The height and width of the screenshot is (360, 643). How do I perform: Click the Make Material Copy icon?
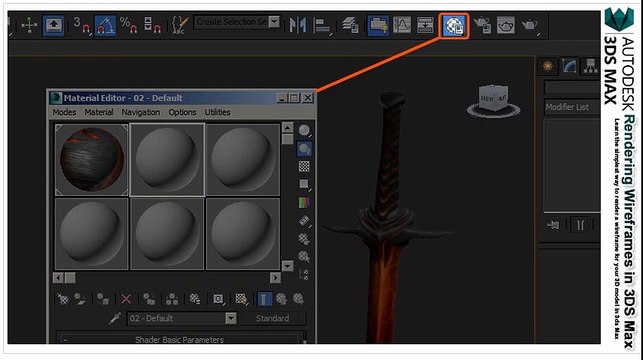(x=149, y=299)
